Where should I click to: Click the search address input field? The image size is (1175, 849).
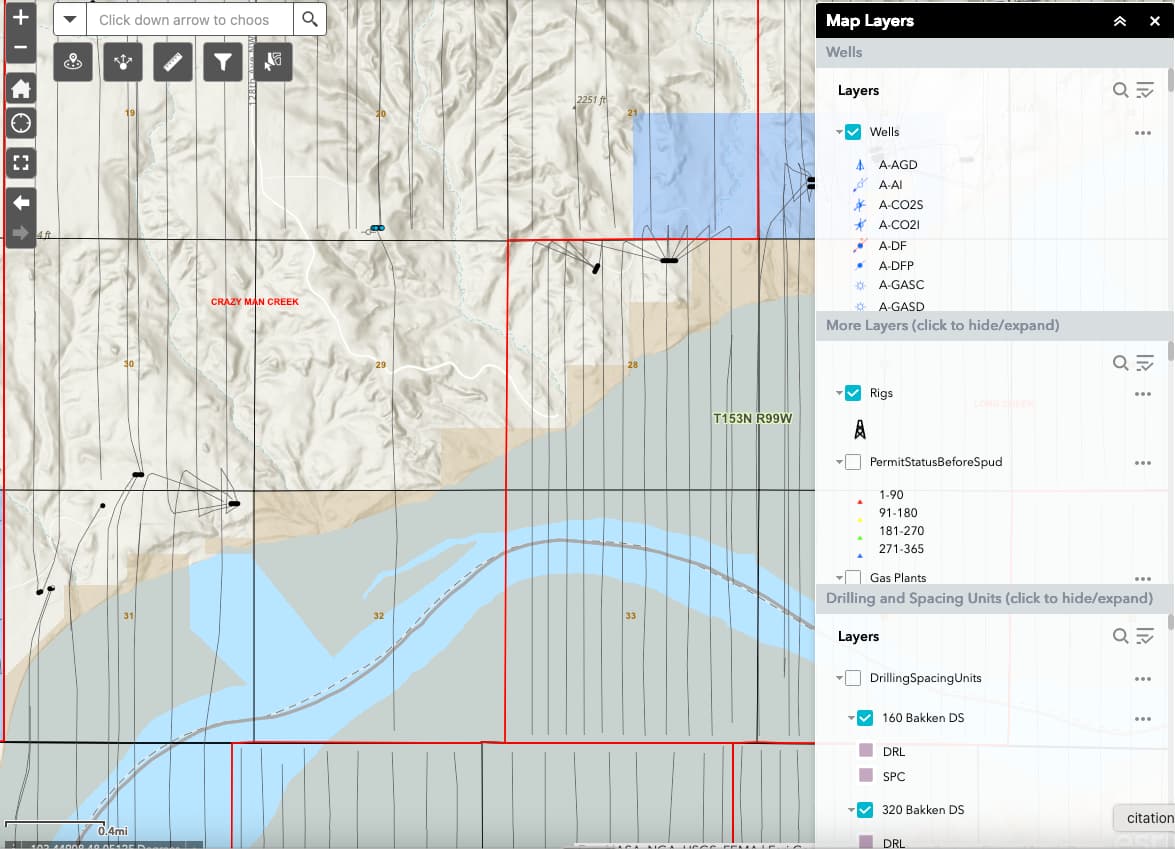tap(190, 19)
